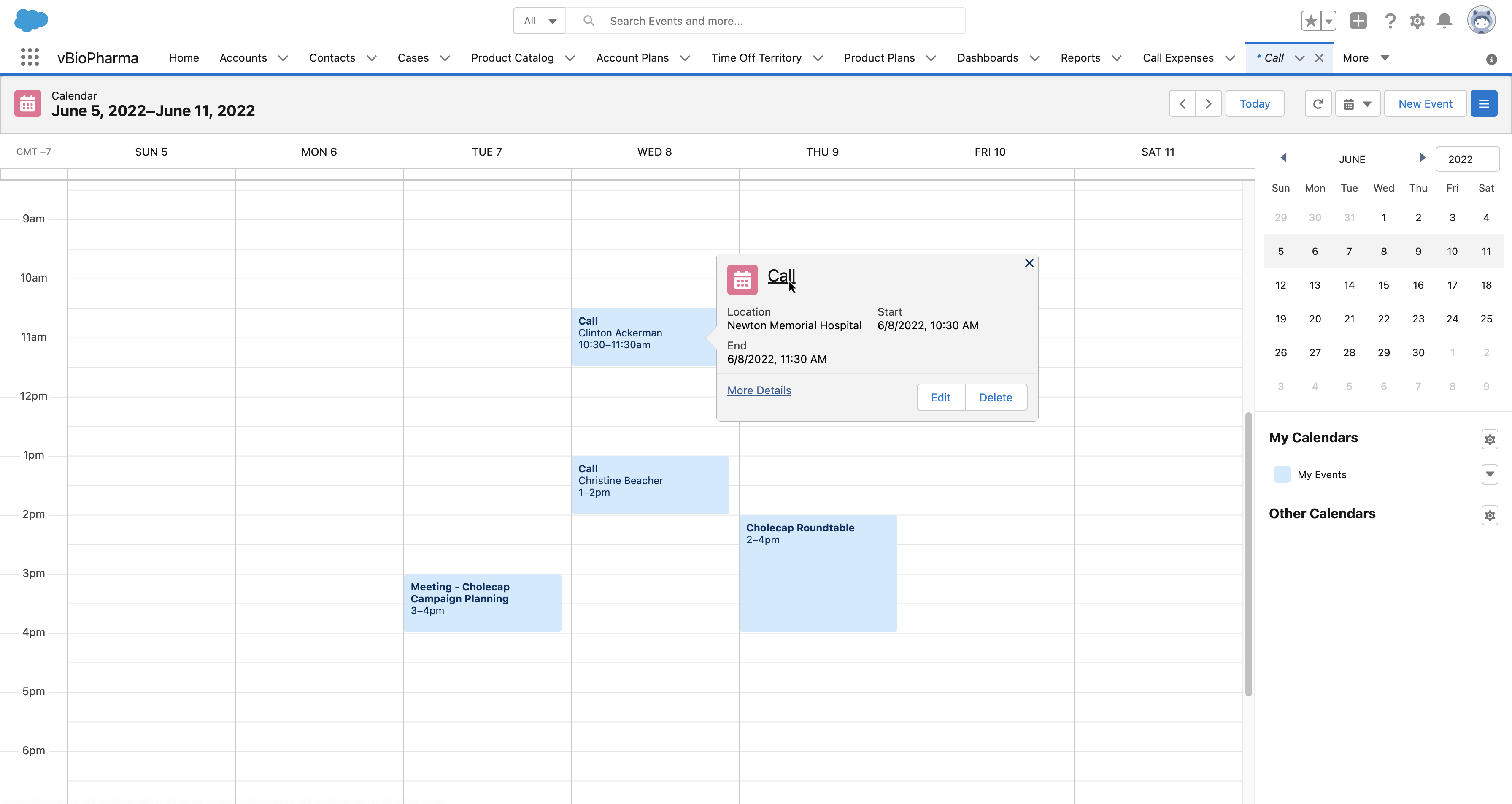This screenshot has height=804, width=1512.
Task: Expand the My Calendars settings gear
Action: coord(1490,439)
